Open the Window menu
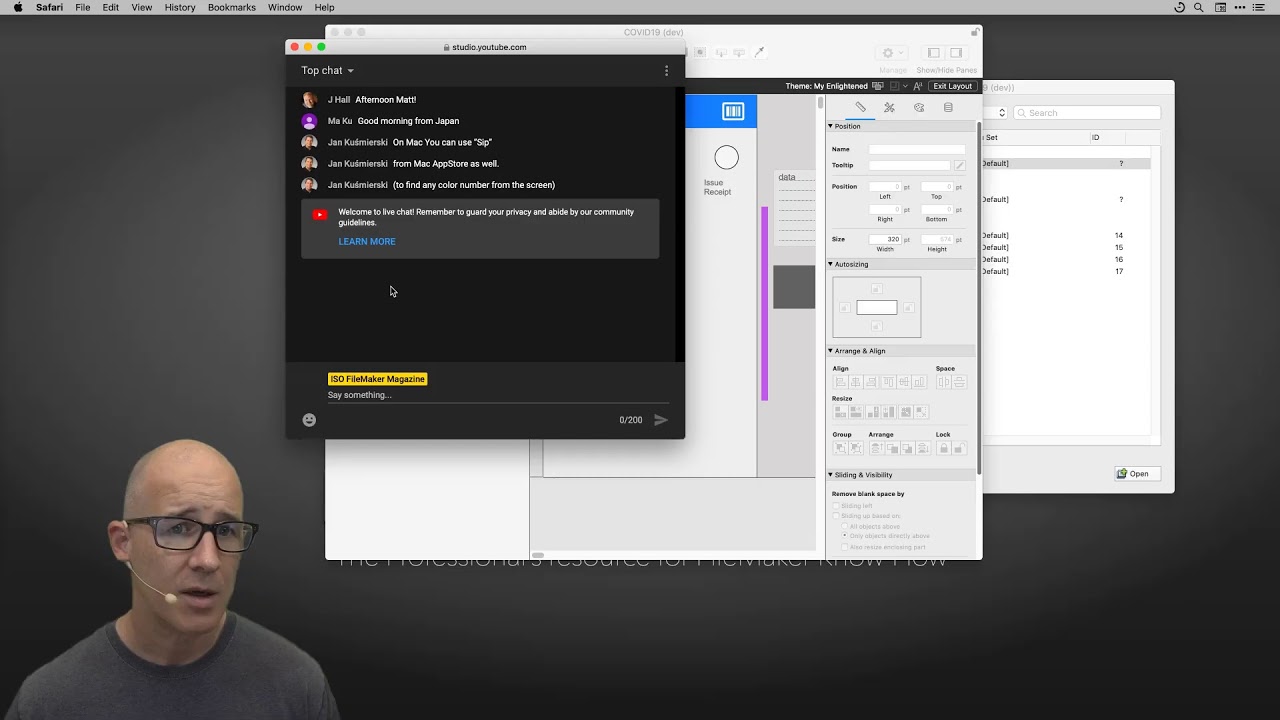1280x720 pixels. [x=285, y=7]
